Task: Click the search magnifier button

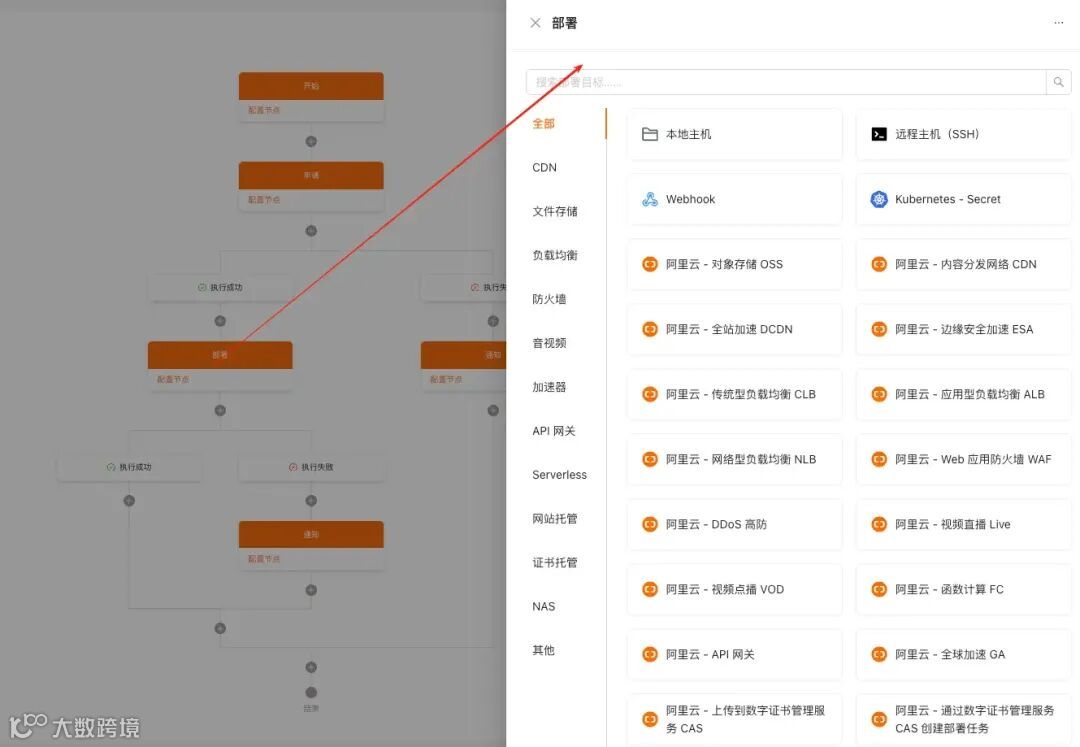Action: coord(1059,82)
